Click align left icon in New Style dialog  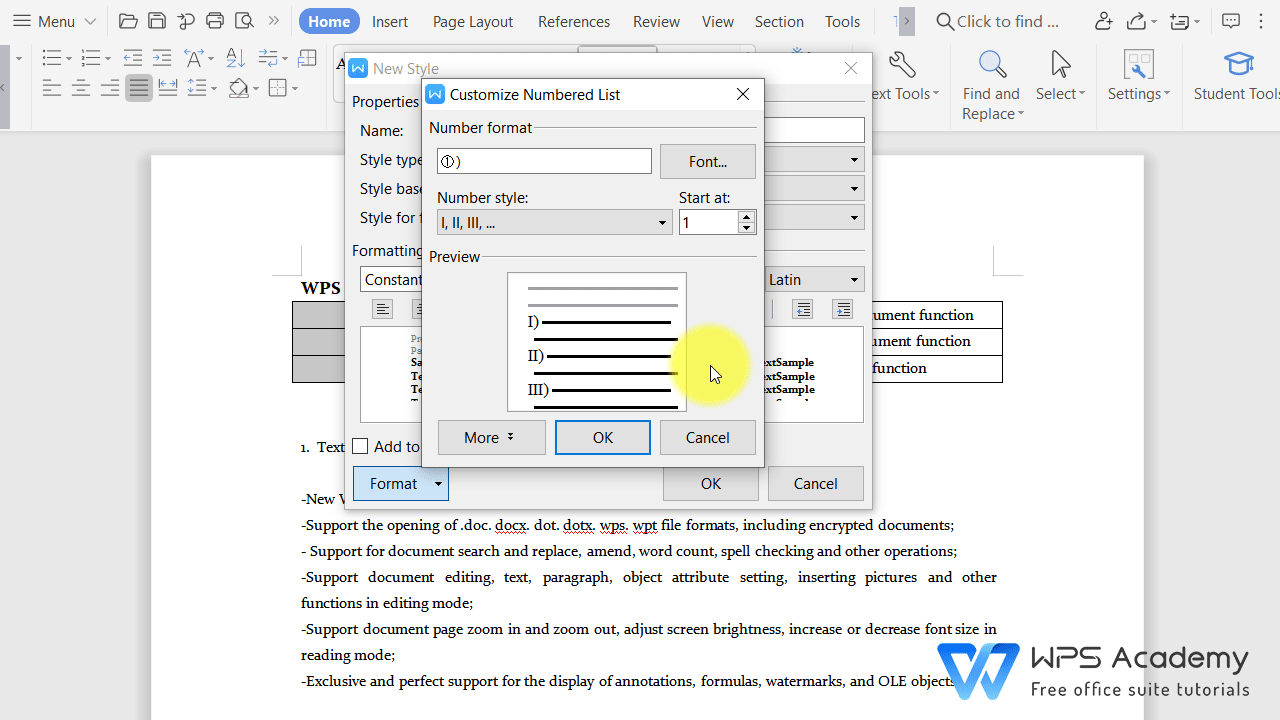(383, 310)
